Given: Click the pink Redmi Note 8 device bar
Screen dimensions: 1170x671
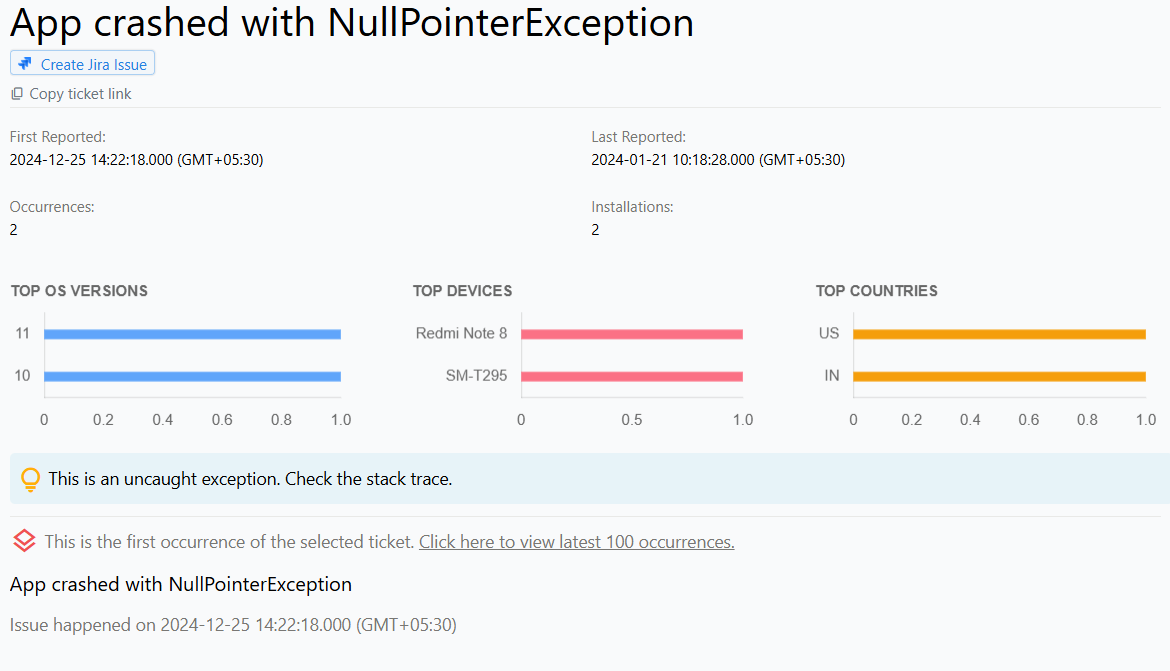Looking at the screenshot, I should pyautogui.click(x=631, y=334).
